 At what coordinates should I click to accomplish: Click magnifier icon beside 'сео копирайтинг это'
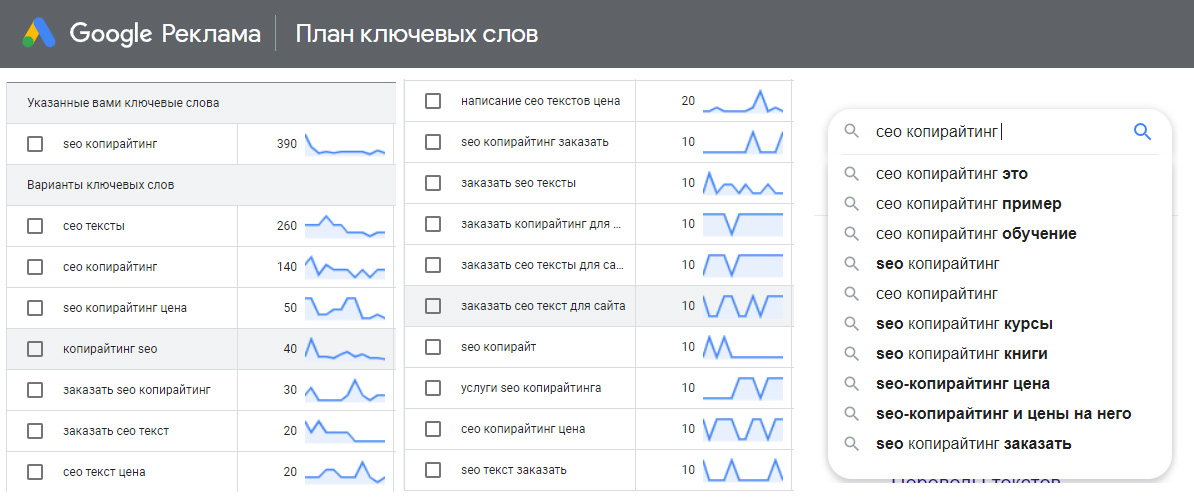pyautogui.click(x=852, y=174)
